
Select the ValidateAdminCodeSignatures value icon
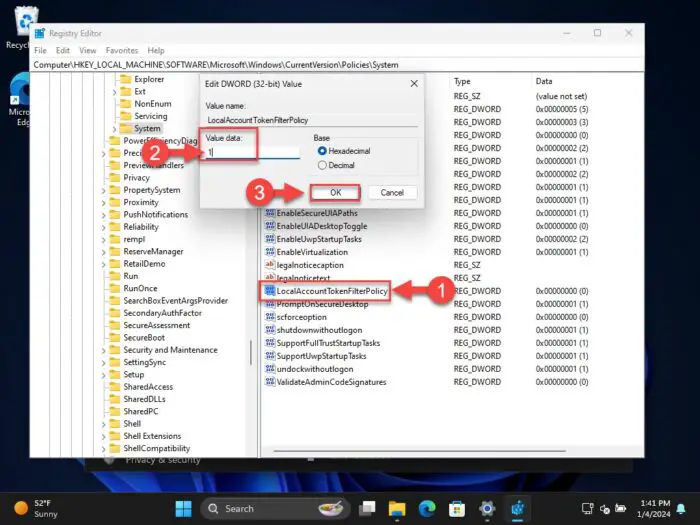pyautogui.click(x=270, y=382)
